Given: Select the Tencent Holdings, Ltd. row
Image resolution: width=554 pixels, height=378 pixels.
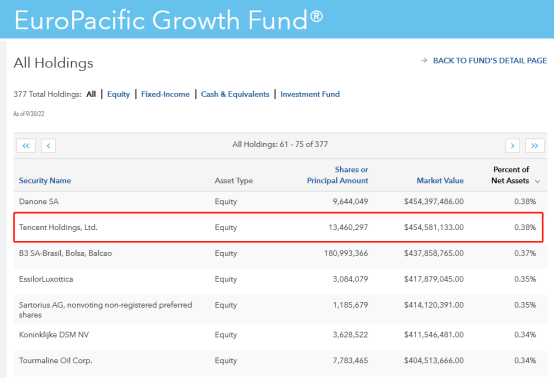Looking at the screenshot, I should [x=278, y=227].
